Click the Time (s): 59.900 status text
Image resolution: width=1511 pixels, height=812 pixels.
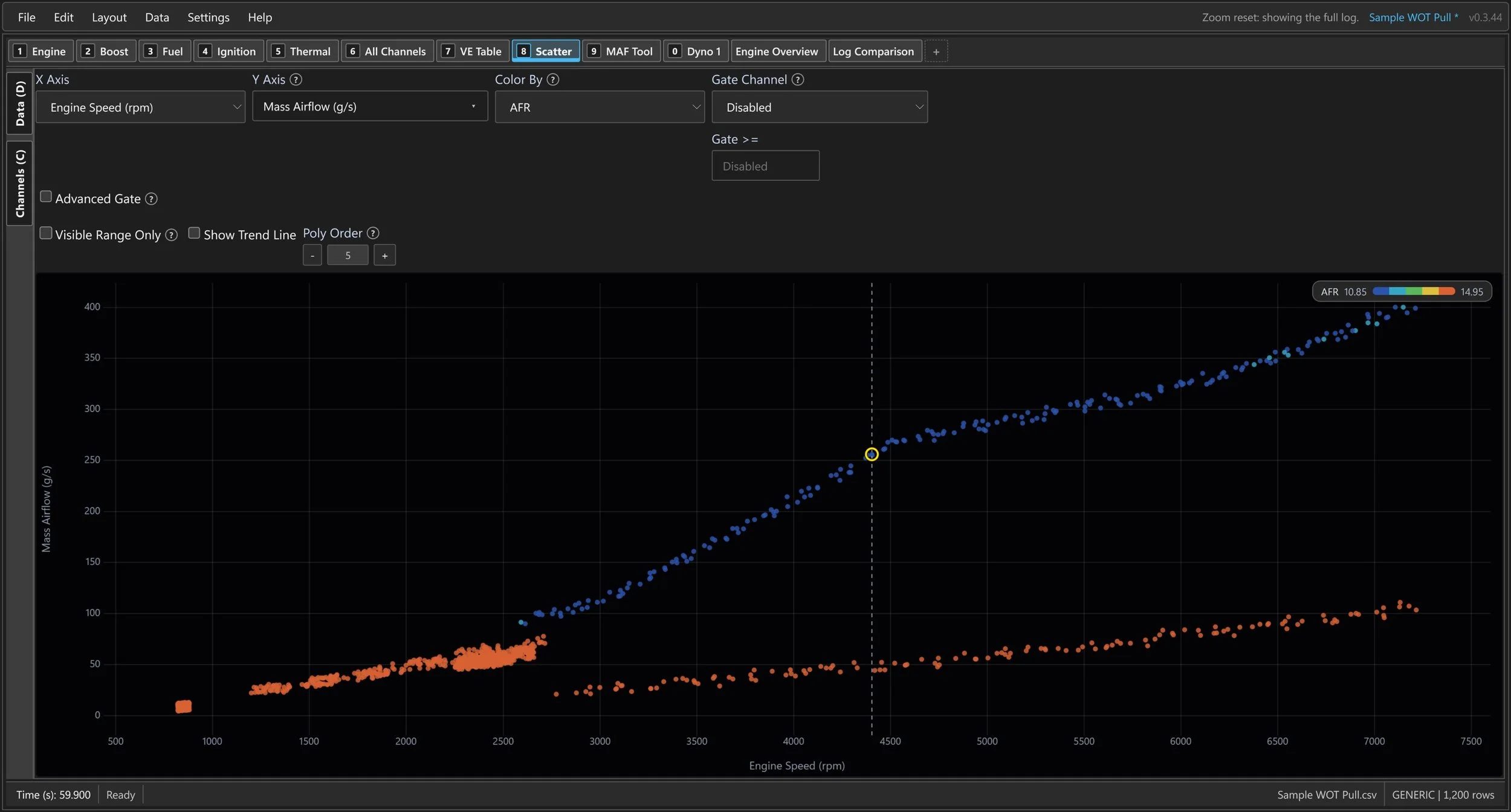click(53, 794)
